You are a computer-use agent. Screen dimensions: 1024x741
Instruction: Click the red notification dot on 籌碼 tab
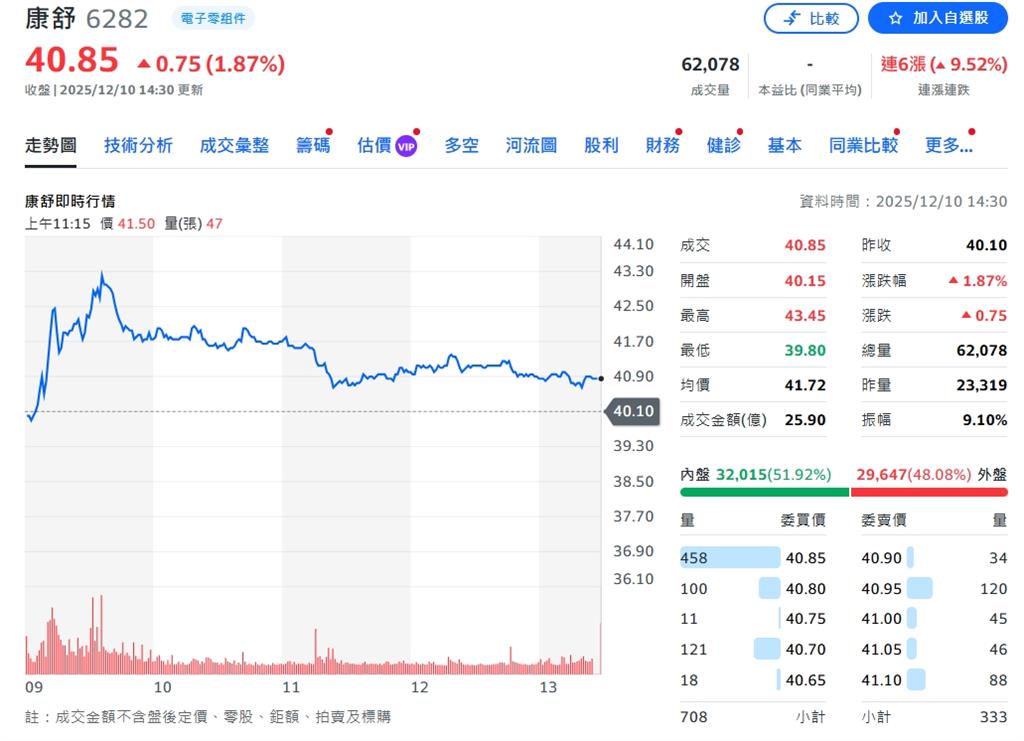click(x=329, y=129)
